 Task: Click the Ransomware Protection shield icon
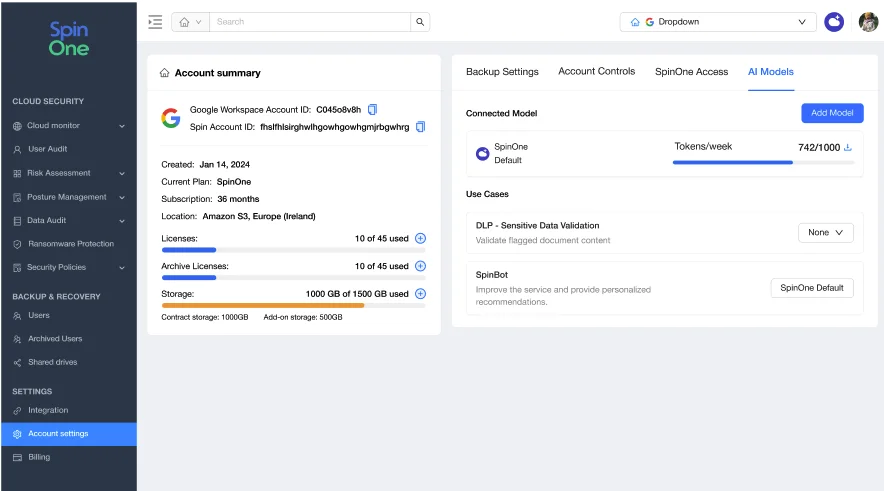[x=17, y=244]
